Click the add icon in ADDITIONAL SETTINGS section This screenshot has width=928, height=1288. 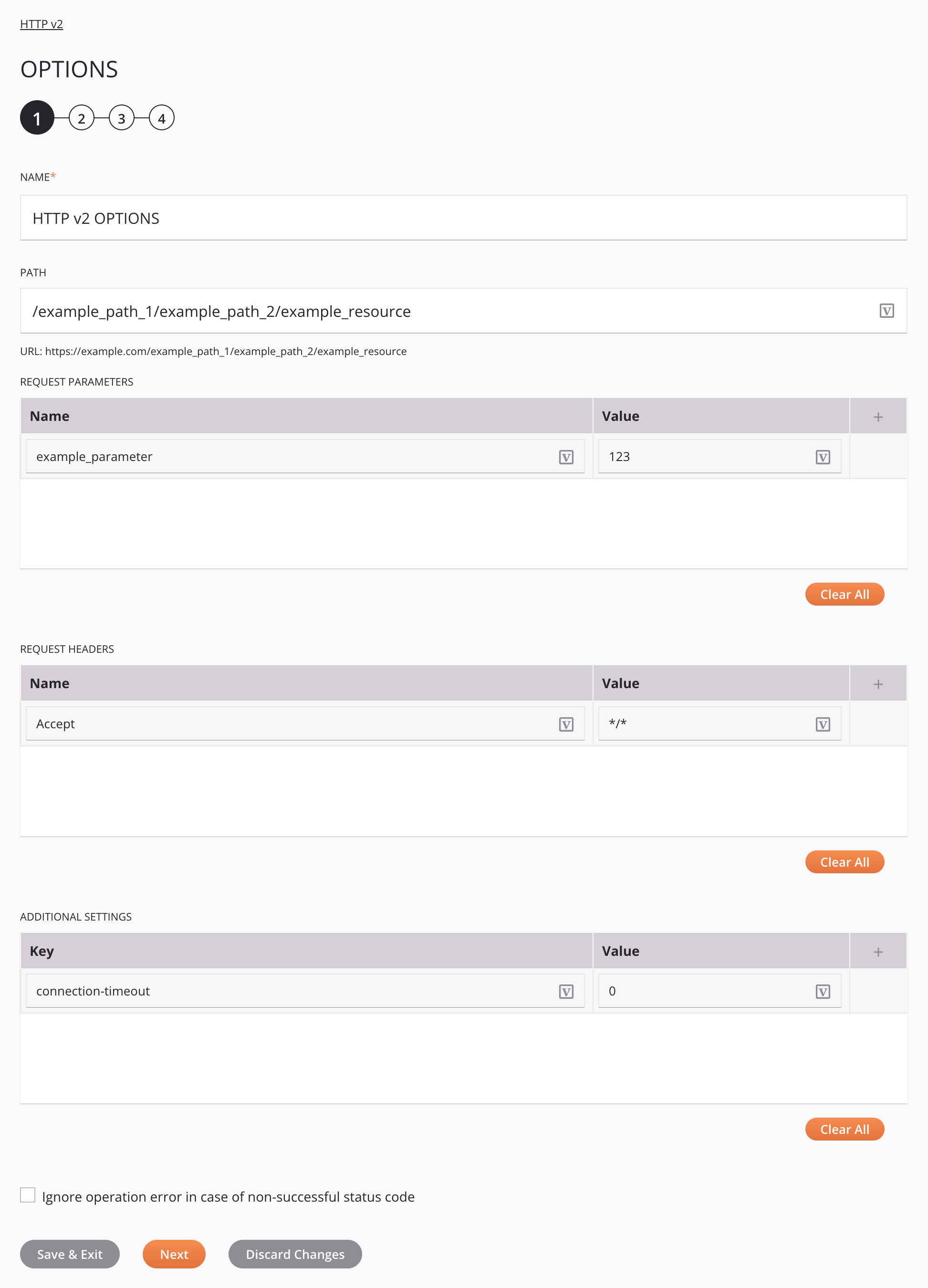(878, 951)
